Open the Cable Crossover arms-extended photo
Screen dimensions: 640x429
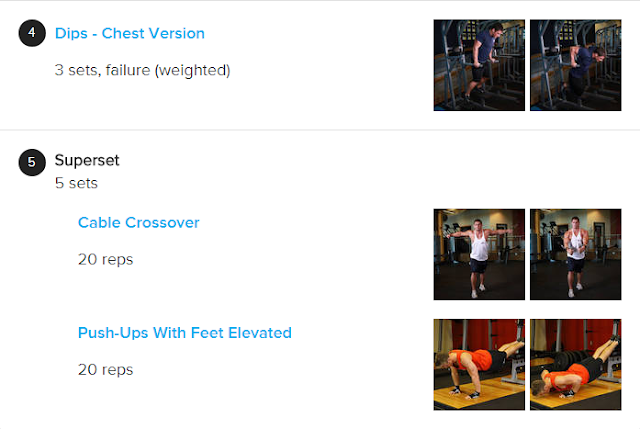coord(479,254)
